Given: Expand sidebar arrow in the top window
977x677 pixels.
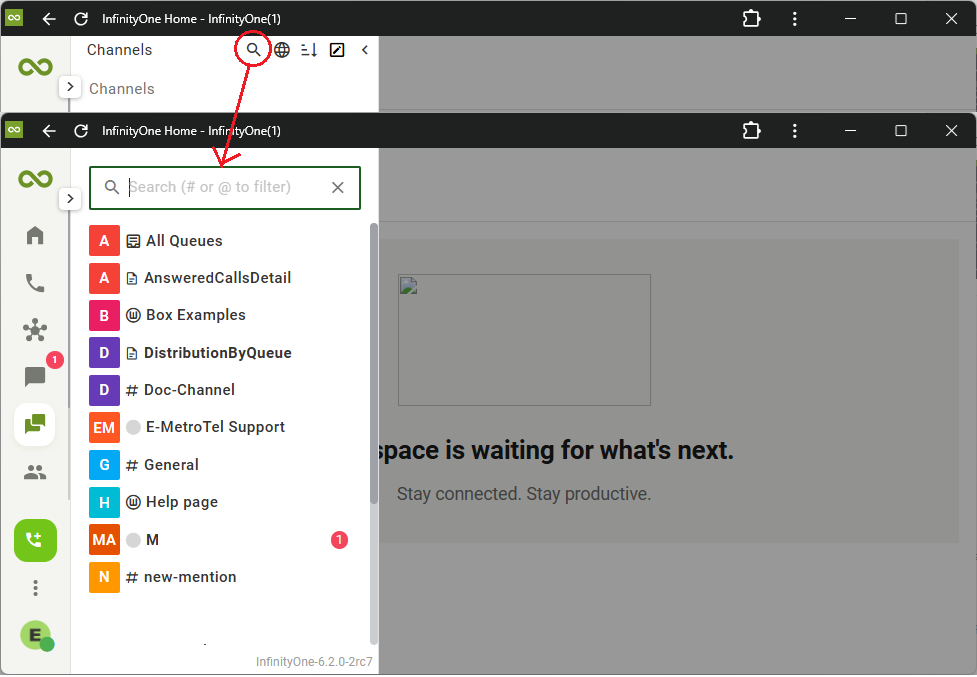Looking at the screenshot, I should [x=70, y=87].
